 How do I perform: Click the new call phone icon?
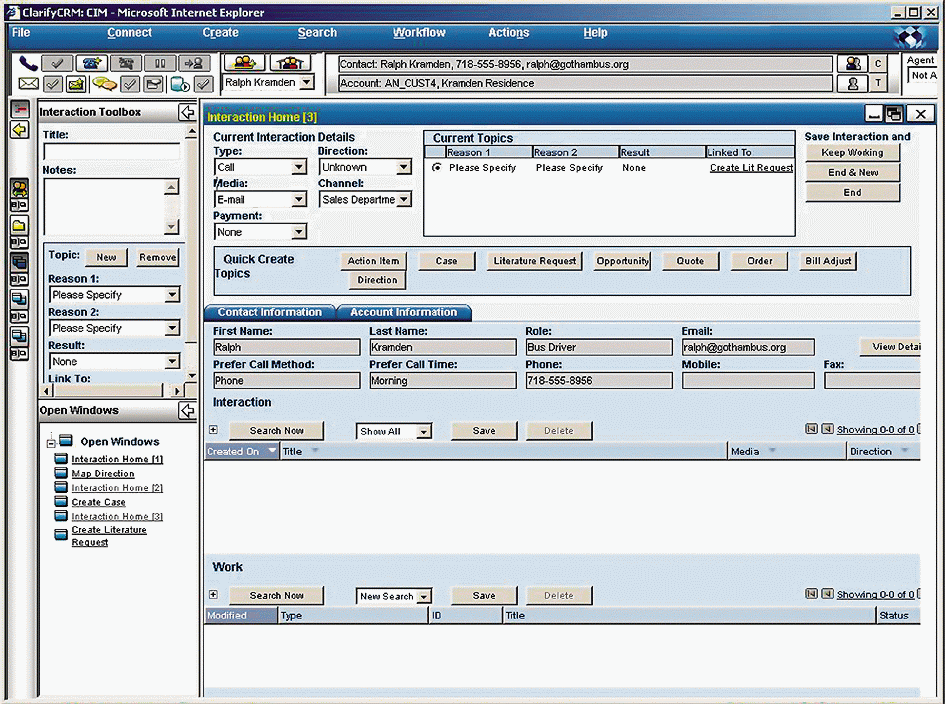(x=92, y=63)
